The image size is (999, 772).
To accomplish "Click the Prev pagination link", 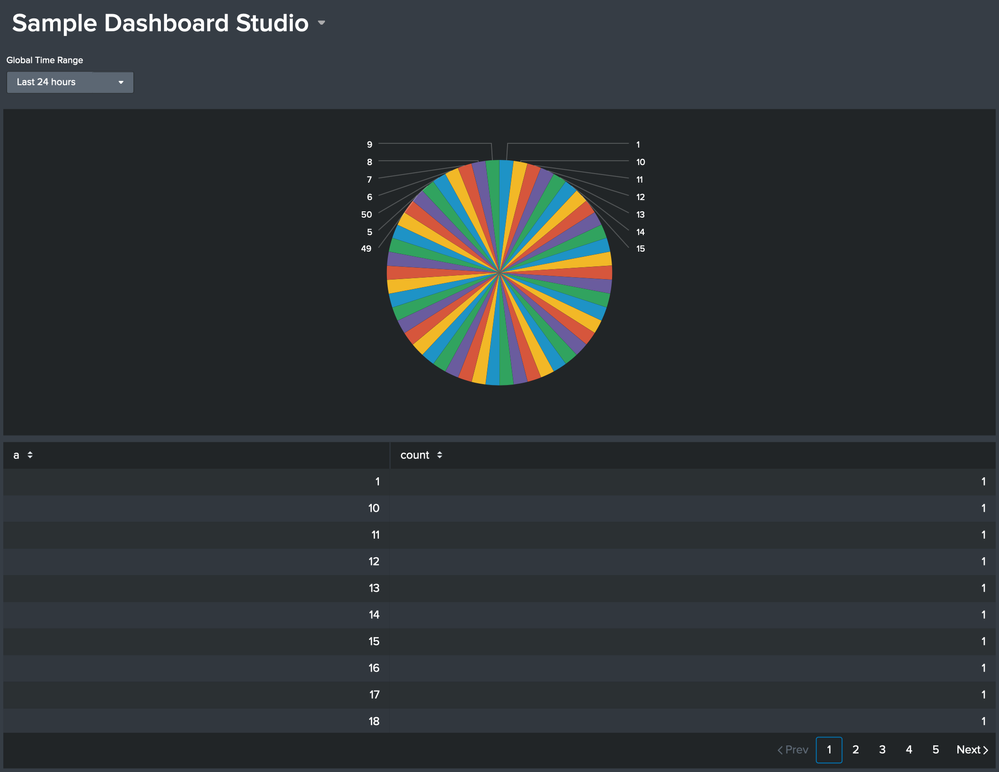I will (793, 750).
